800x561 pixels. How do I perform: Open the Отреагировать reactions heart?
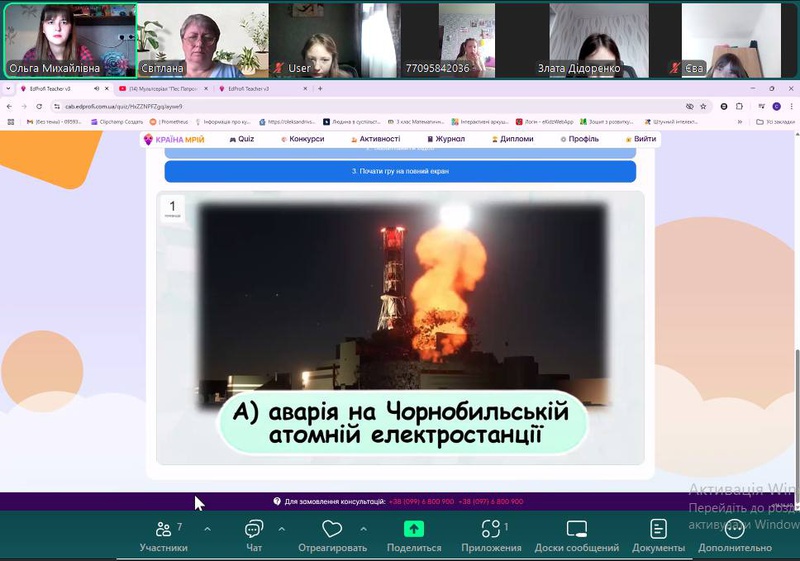coord(332,537)
